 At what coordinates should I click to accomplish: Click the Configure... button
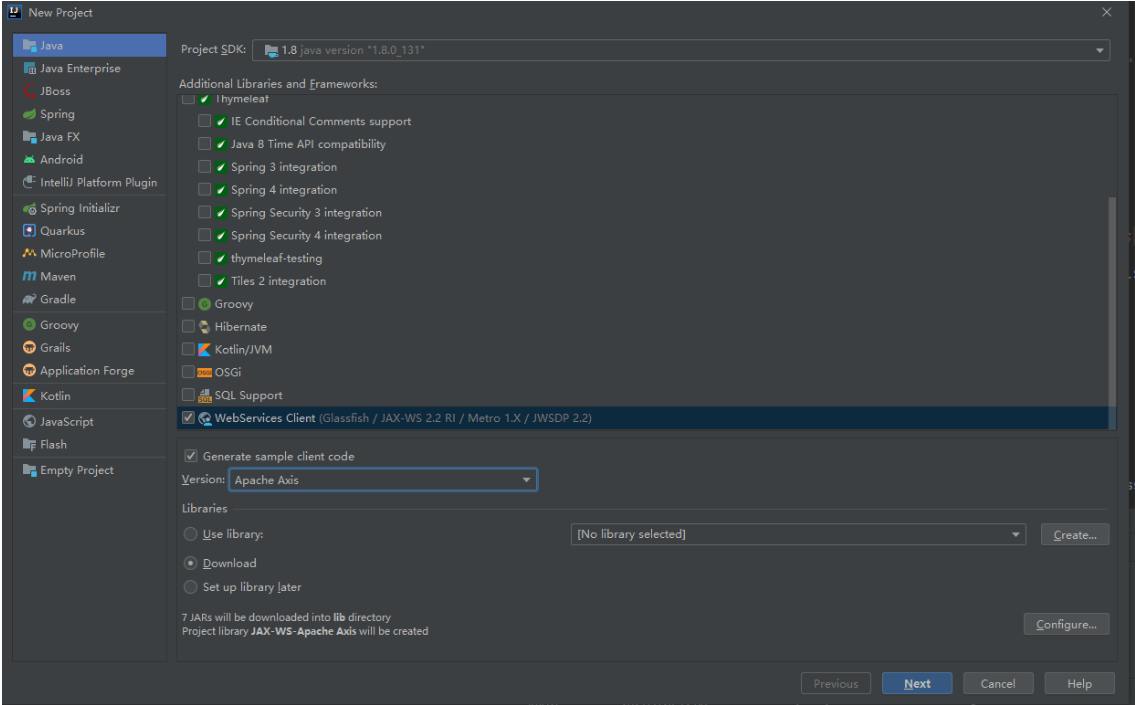coord(1066,625)
